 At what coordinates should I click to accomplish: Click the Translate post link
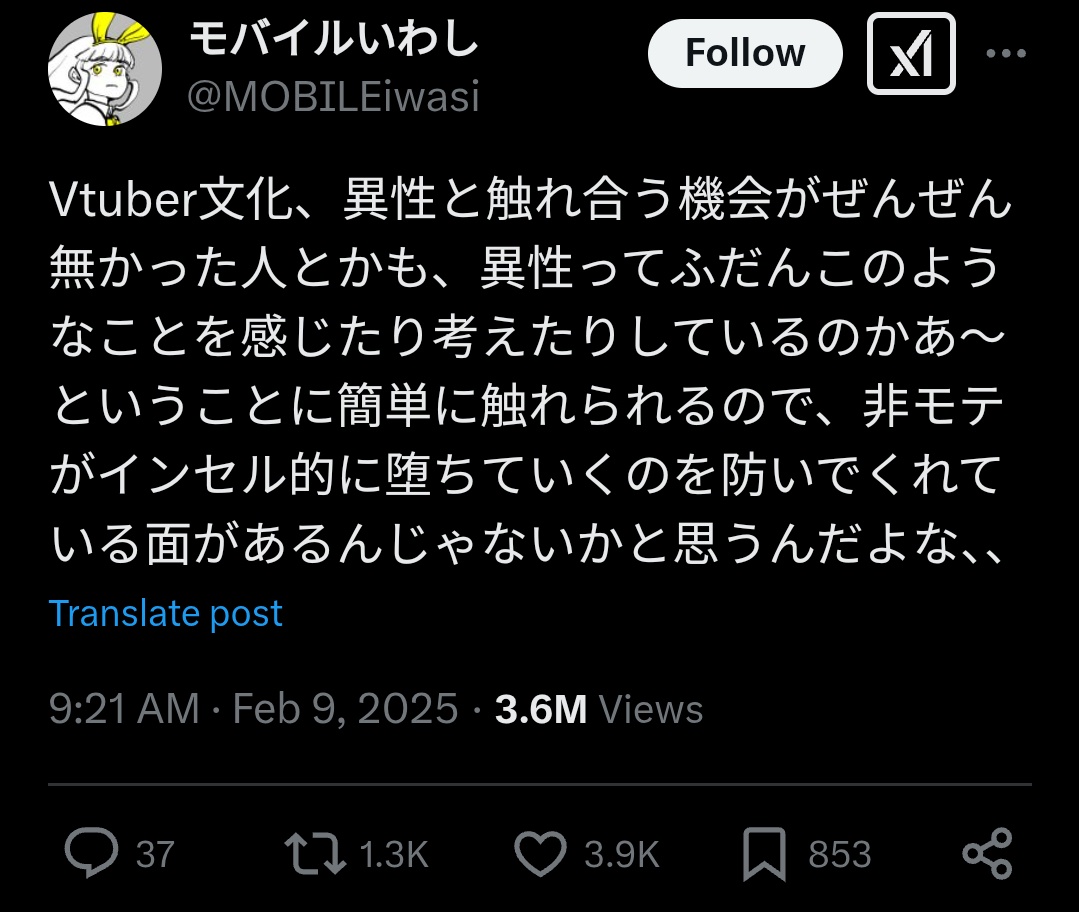(x=166, y=613)
